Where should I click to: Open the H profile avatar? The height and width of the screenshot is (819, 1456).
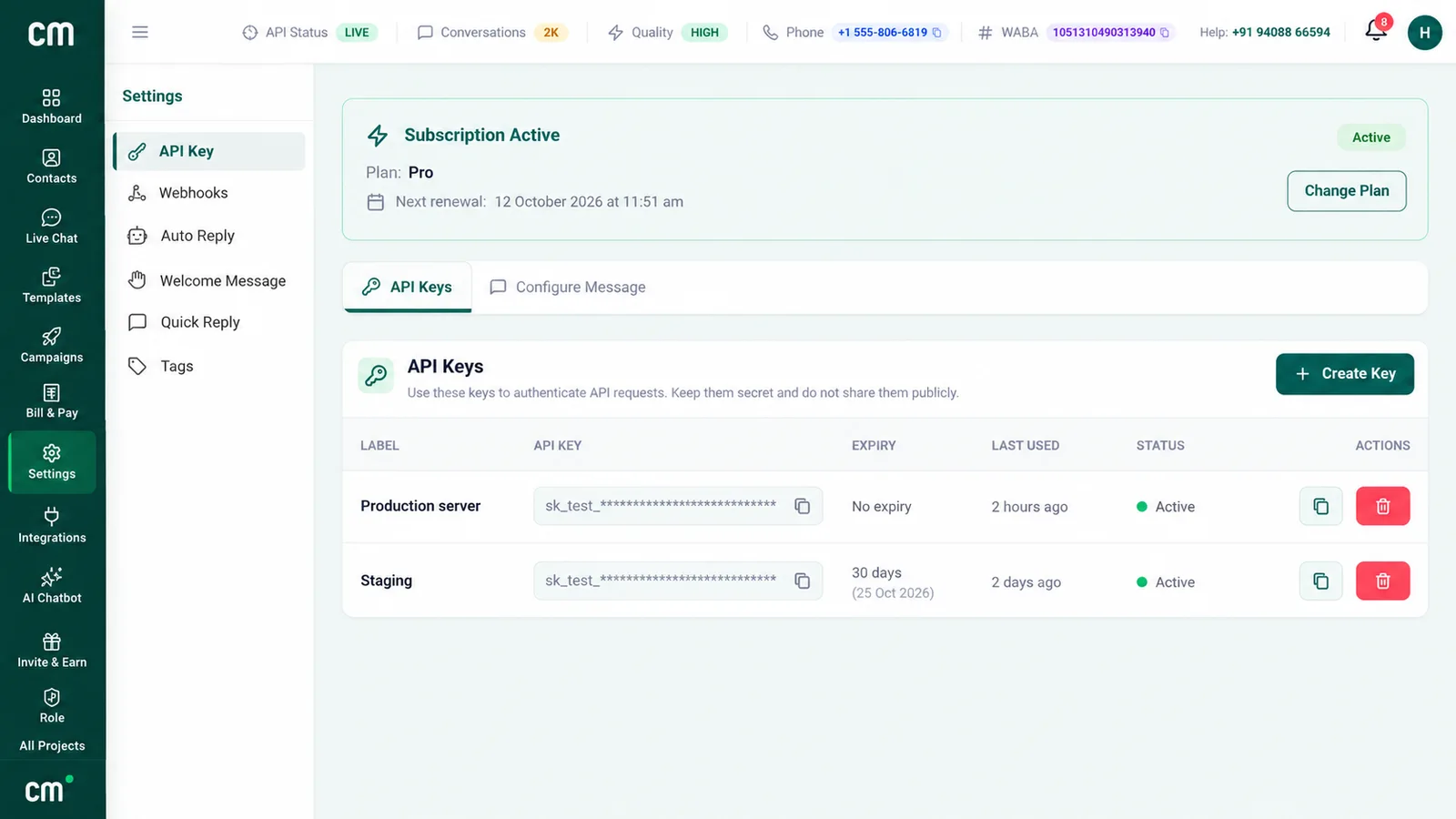[x=1424, y=33]
